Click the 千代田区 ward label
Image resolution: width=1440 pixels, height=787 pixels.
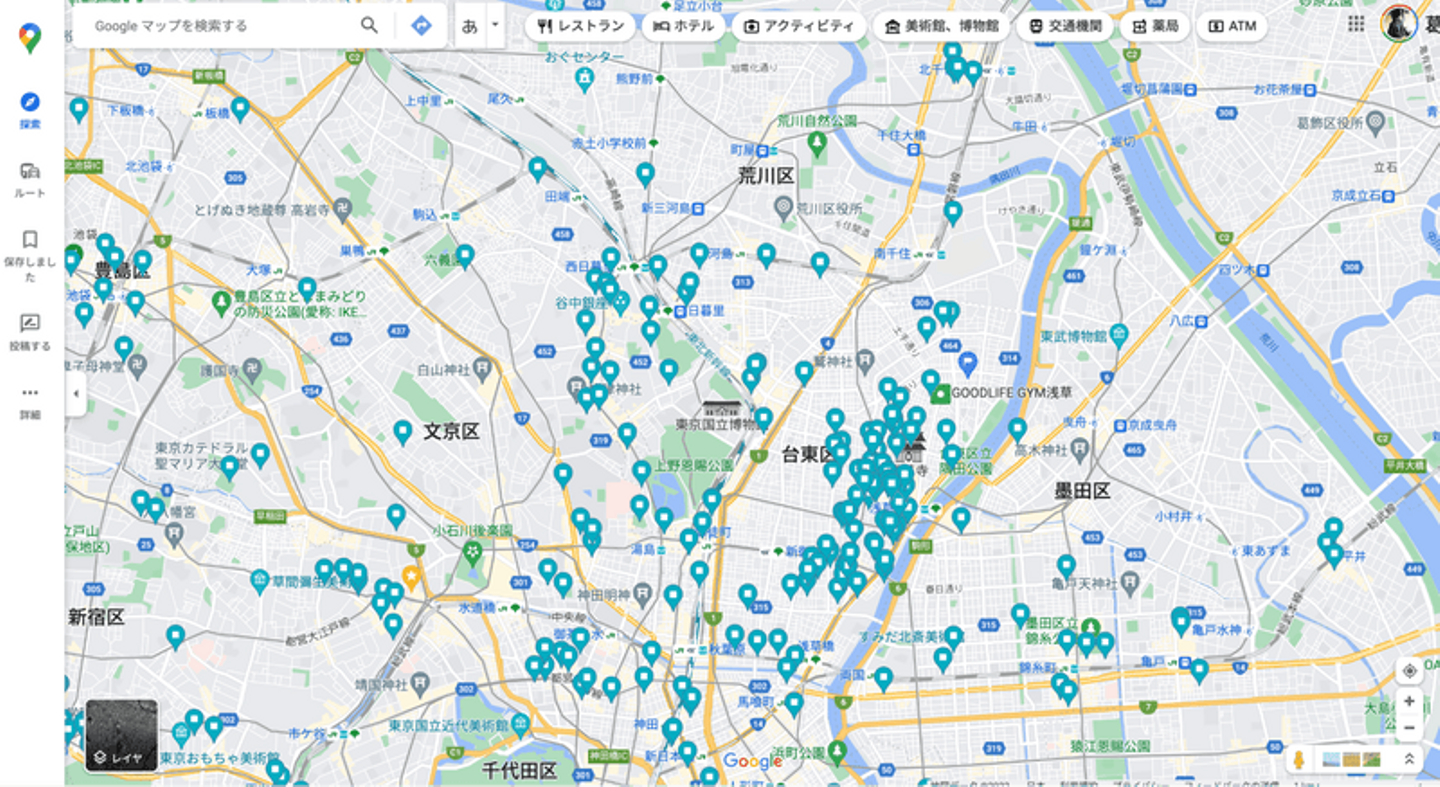519,770
